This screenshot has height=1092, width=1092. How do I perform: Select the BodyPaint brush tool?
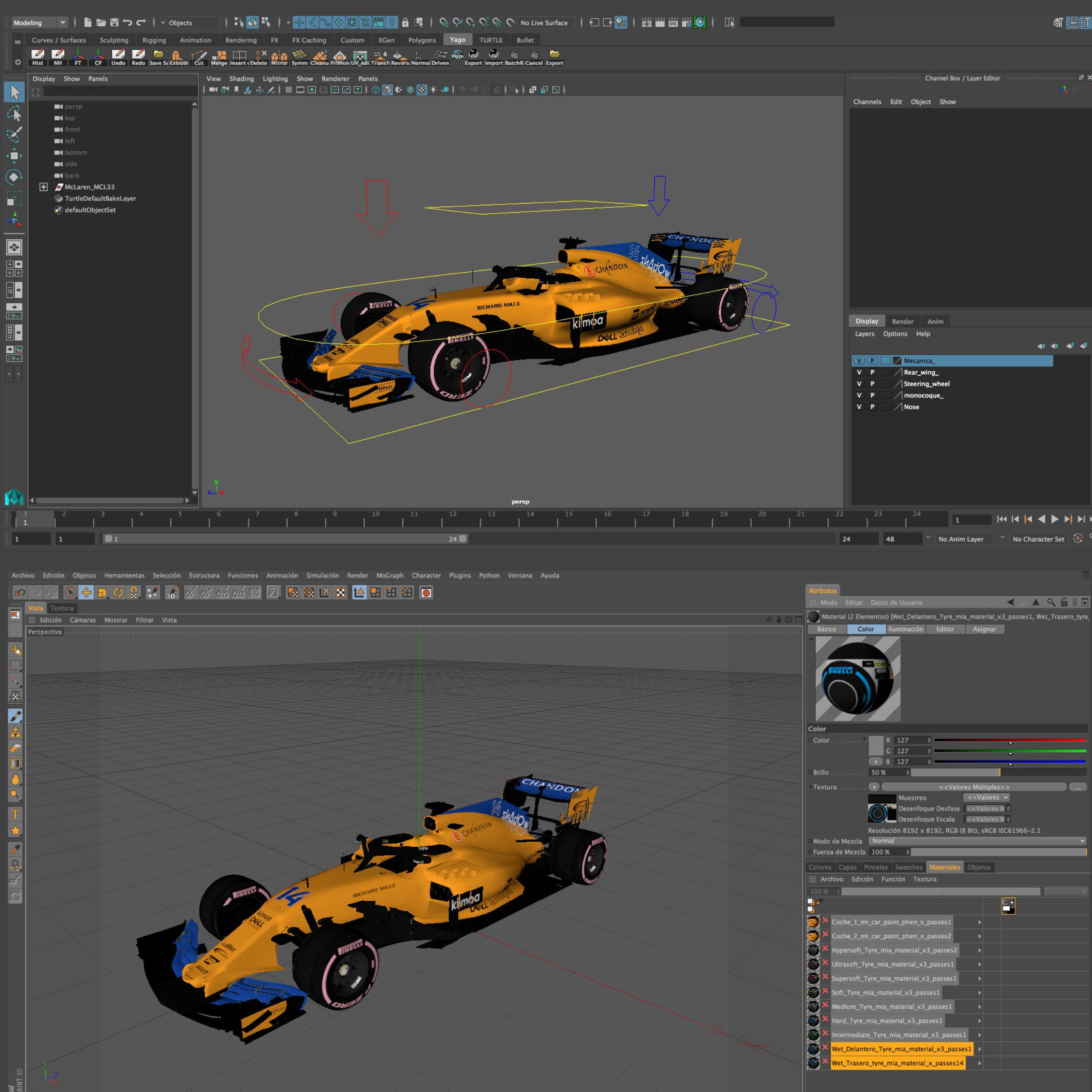15,716
